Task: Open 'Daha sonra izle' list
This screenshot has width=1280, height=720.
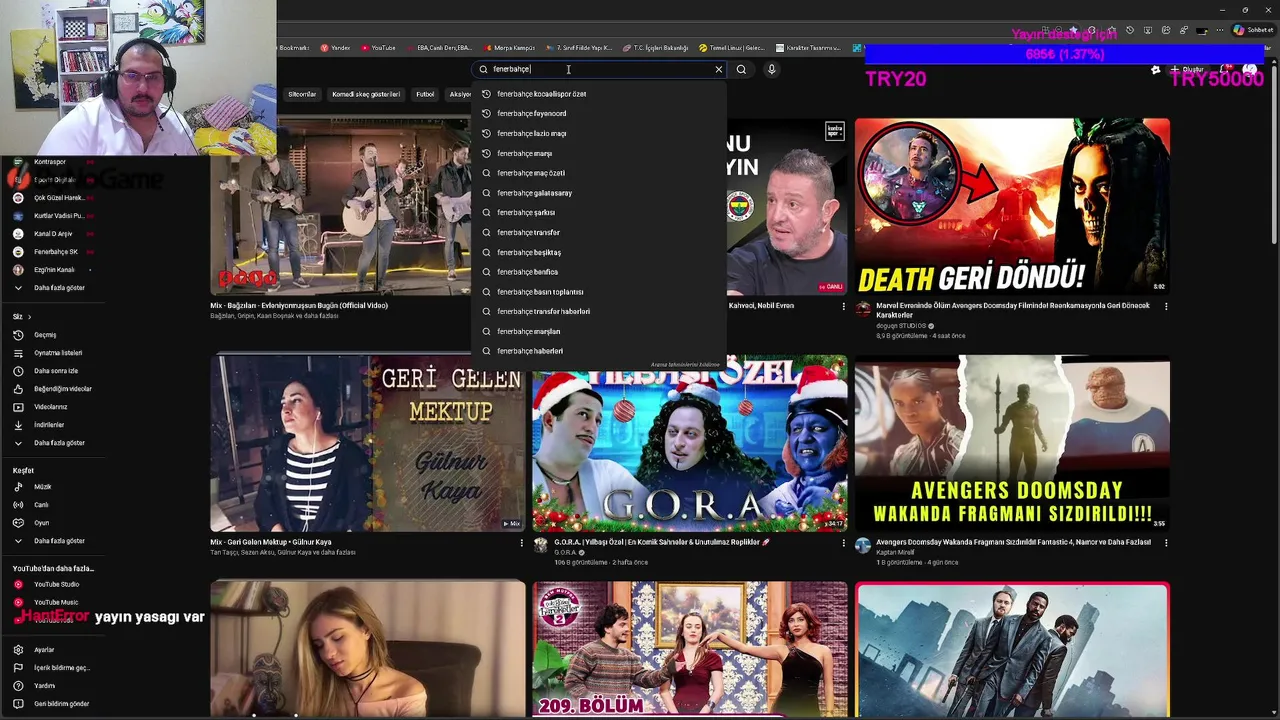Action: pos(55,371)
